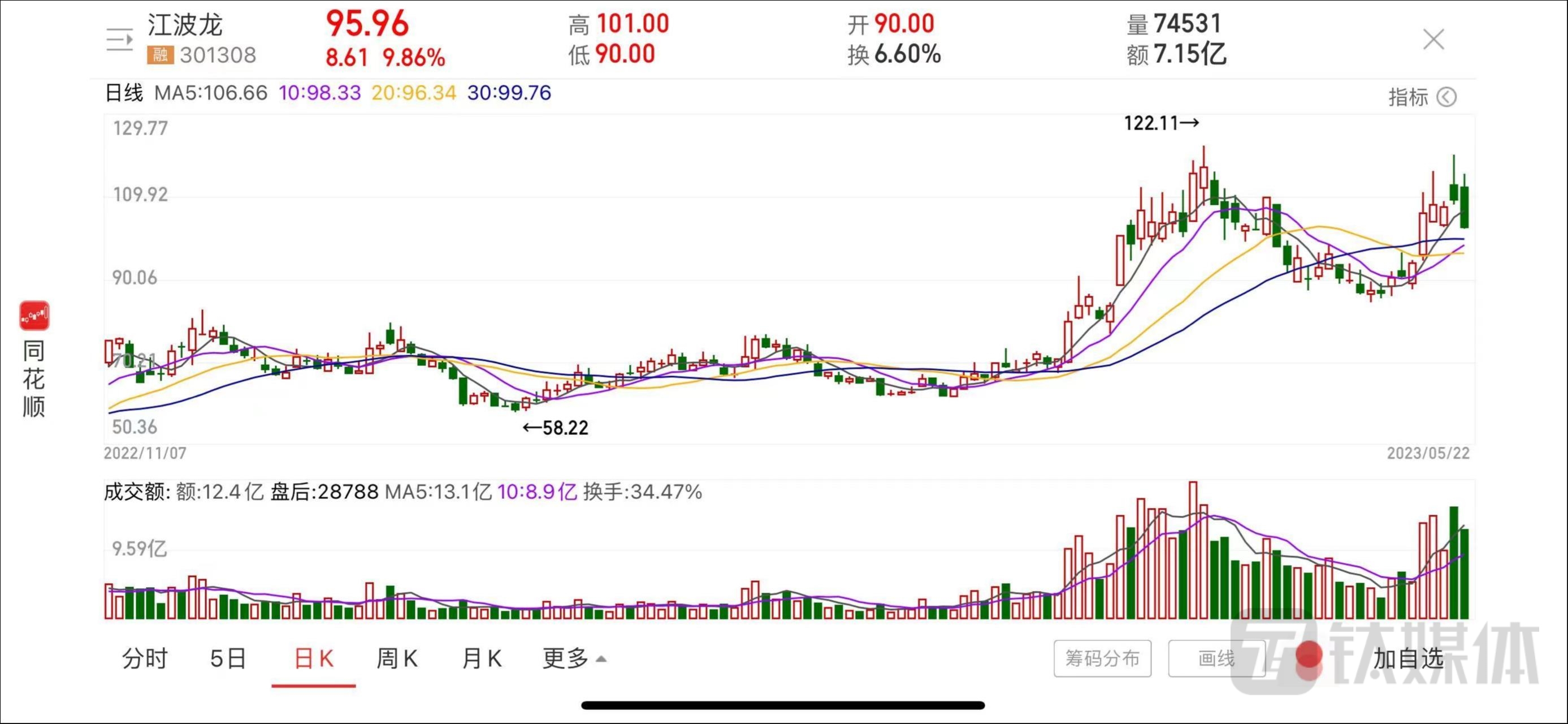Screen dimensions: 1568x724
Task: Click the 指标 collapse arrow icon
Action: pyautogui.click(x=1446, y=97)
